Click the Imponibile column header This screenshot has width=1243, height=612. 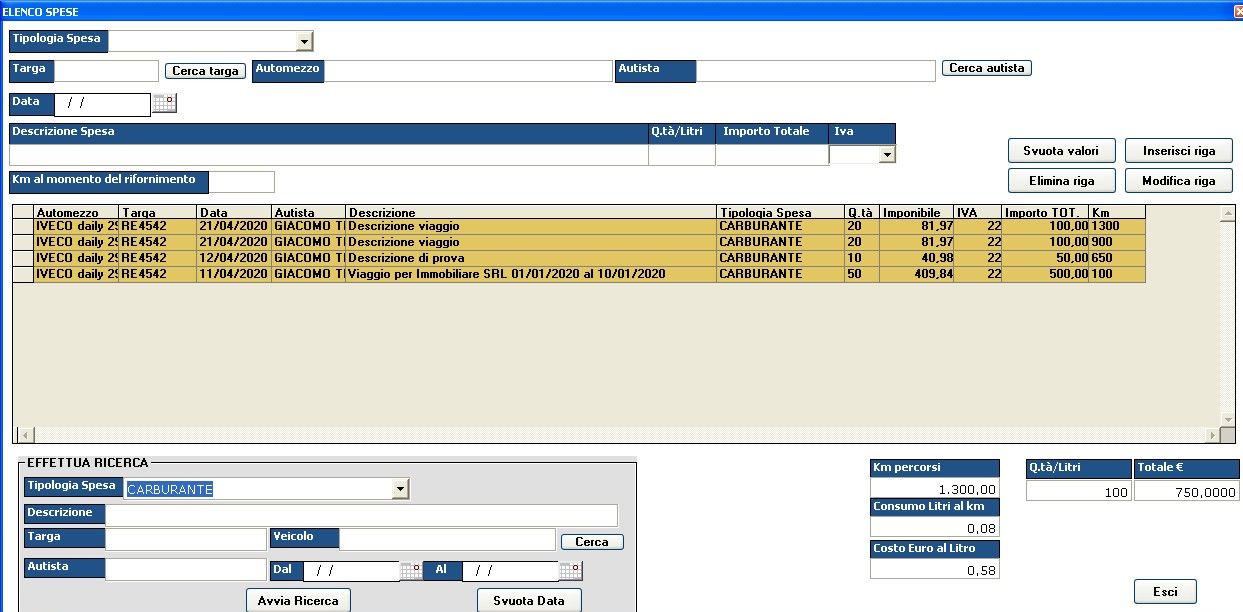[x=917, y=213]
